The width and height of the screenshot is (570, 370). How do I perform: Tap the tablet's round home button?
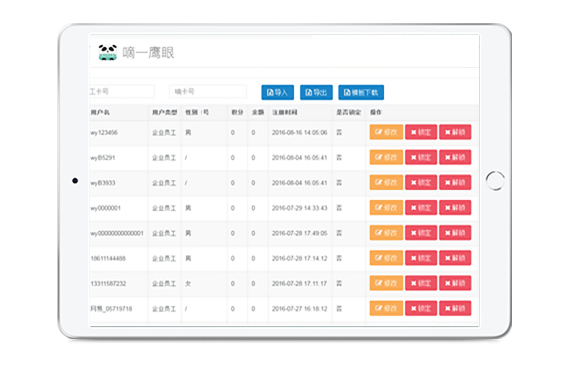(x=495, y=180)
